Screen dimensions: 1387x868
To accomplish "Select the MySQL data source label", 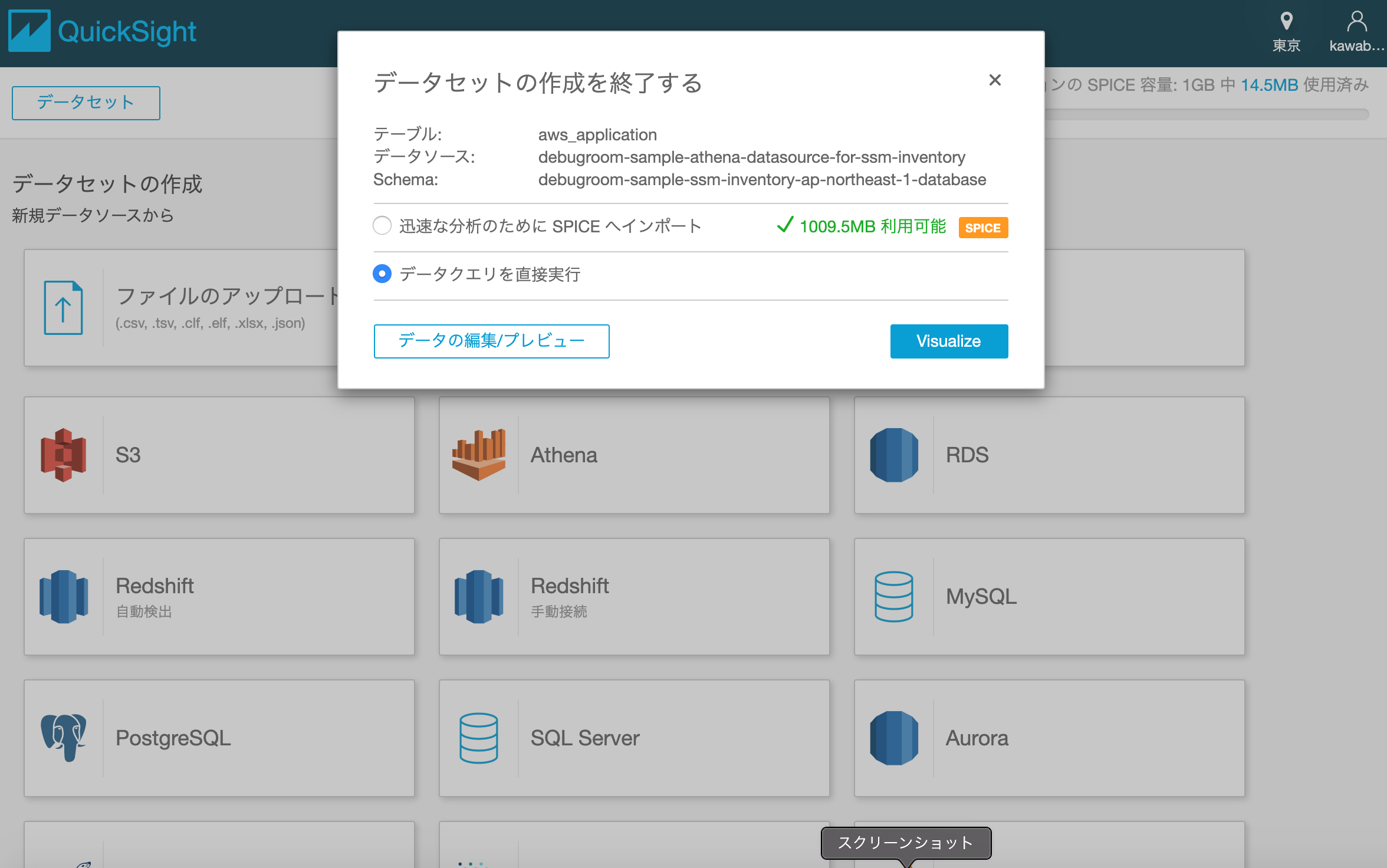I will (981, 597).
